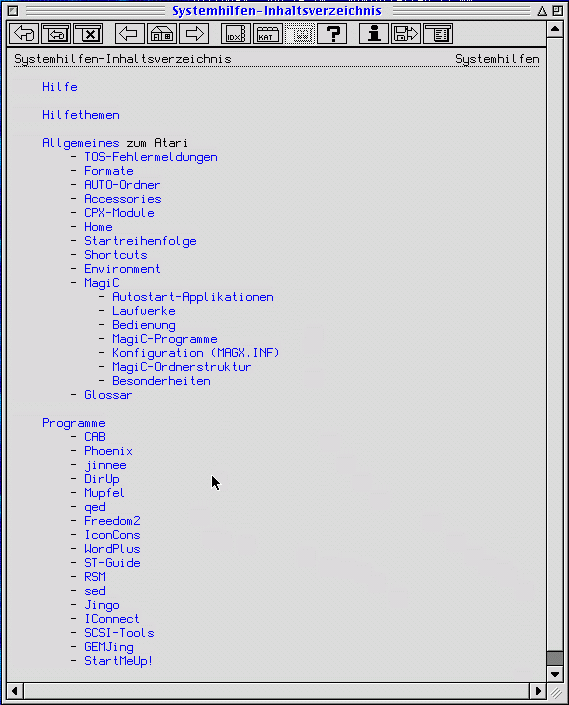Image resolution: width=569 pixels, height=705 pixels.
Task: Open the Freedom2 program help
Action: pyautogui.click(x=112, y=521)
